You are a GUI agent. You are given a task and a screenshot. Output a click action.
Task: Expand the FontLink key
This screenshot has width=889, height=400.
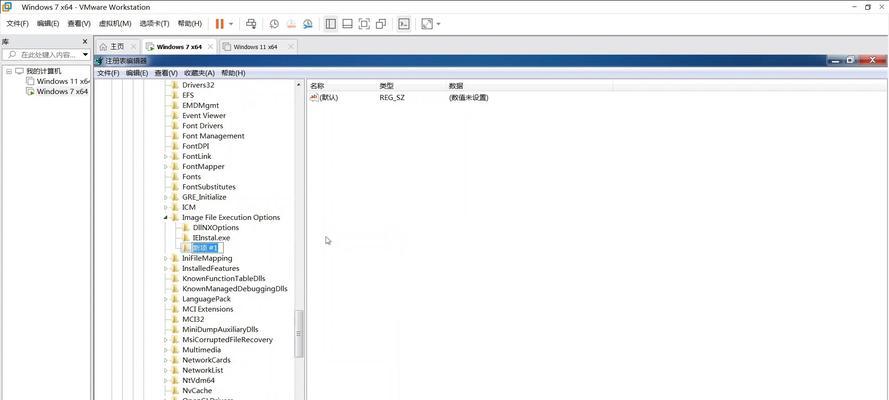pyautogui.click(x=166, y=156)
